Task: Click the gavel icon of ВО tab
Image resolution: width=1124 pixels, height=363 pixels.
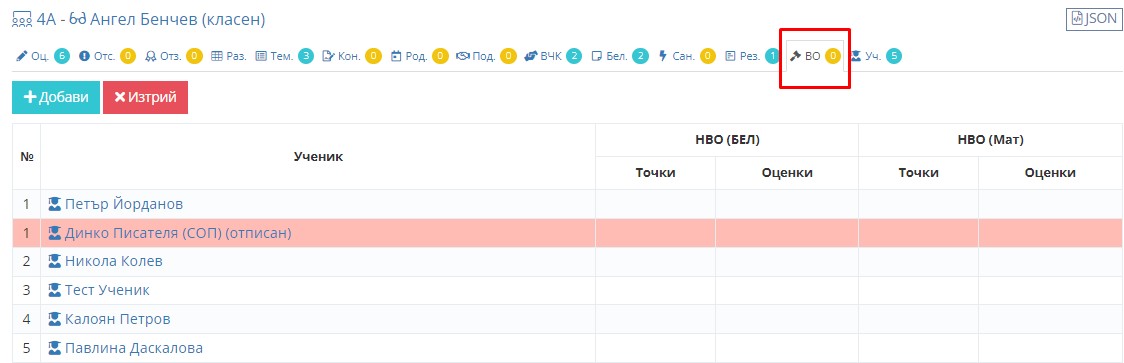Action: [795, 56]
